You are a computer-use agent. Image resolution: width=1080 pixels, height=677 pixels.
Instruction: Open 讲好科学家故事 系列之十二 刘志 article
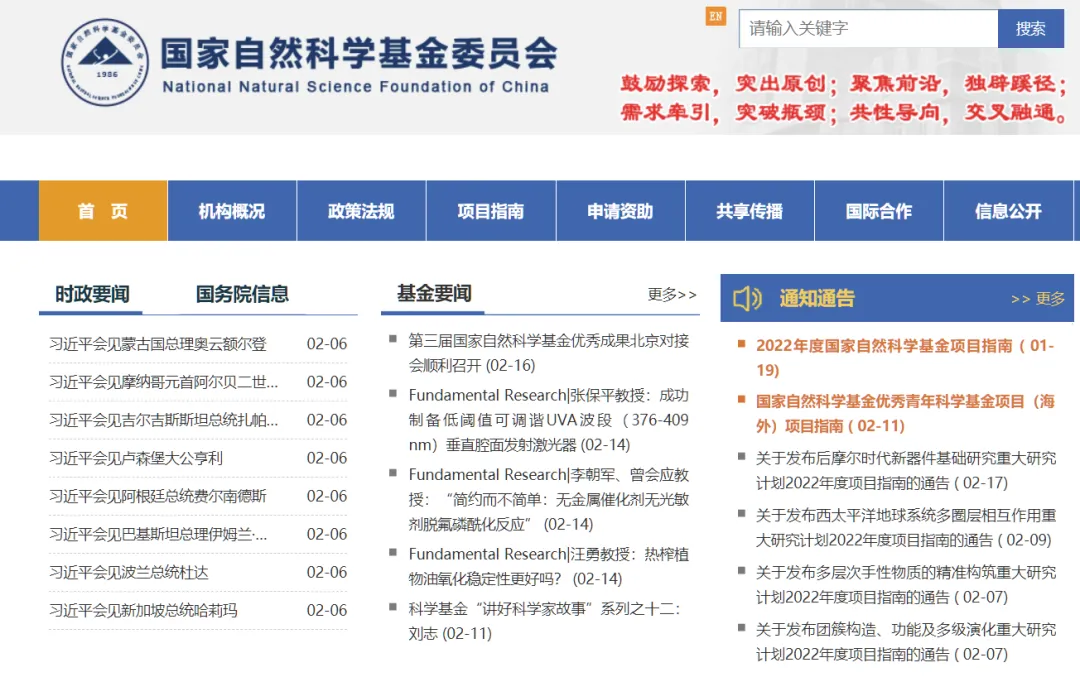[545, 621]
